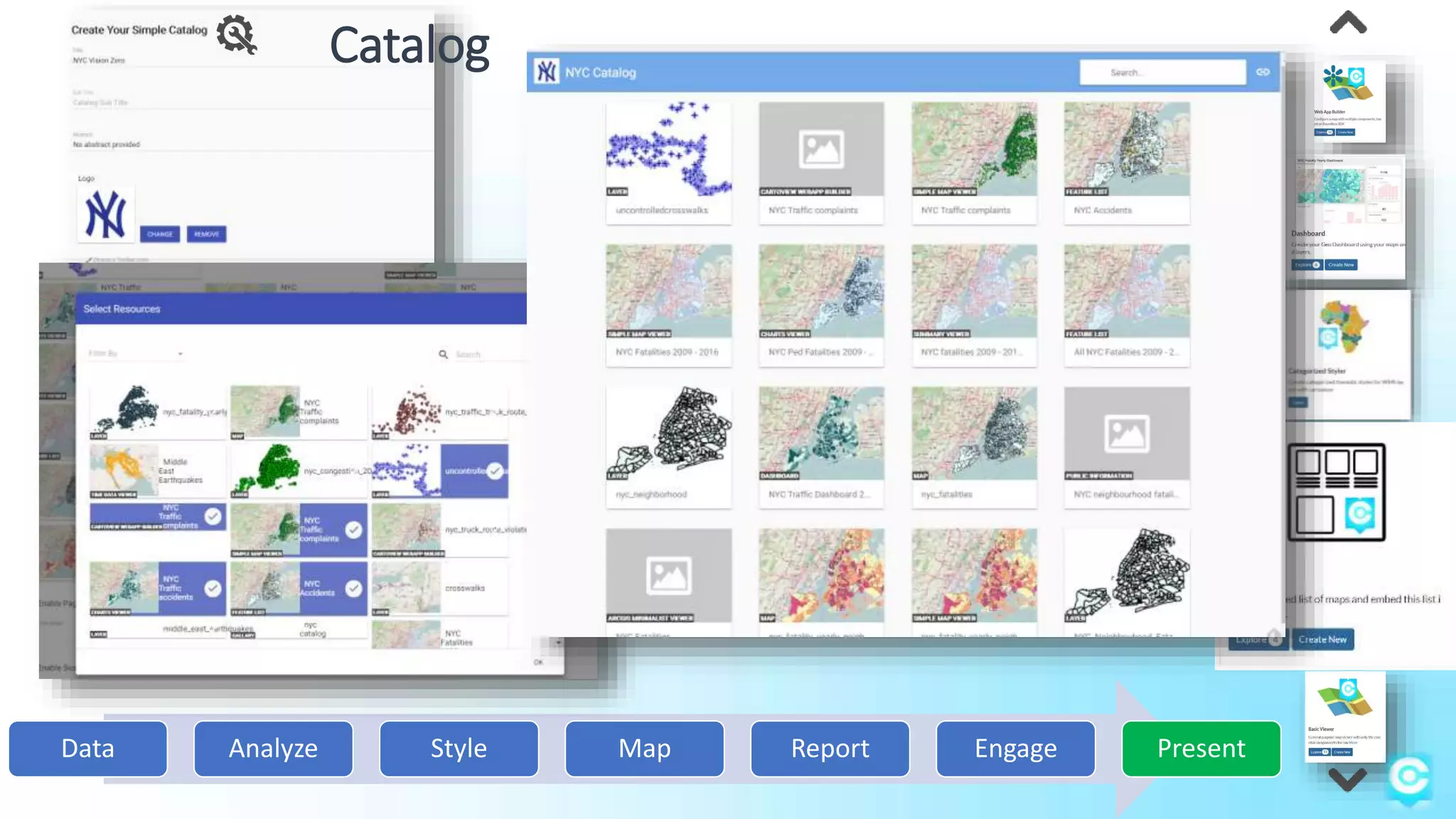This screenshot has width=1456, height=819.
Task: Click Explore on Dashboard card
Action: pos(1307,264)
